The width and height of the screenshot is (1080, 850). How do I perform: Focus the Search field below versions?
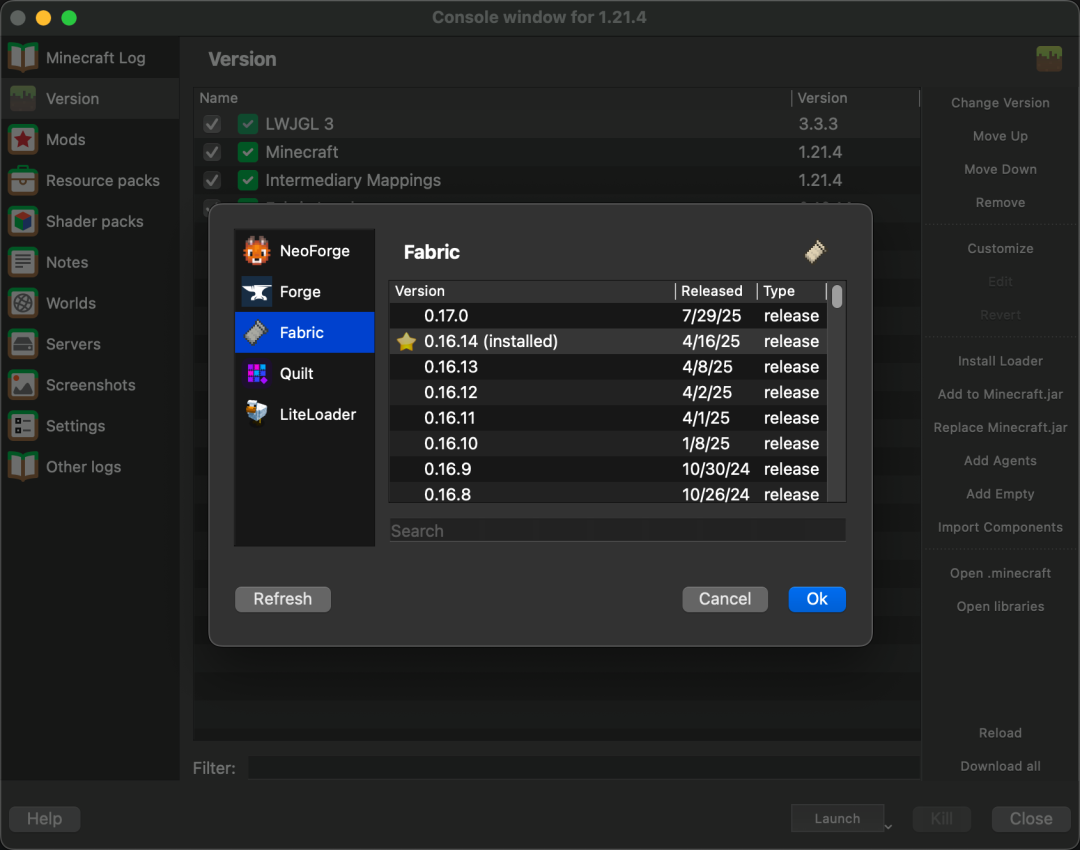617,531
